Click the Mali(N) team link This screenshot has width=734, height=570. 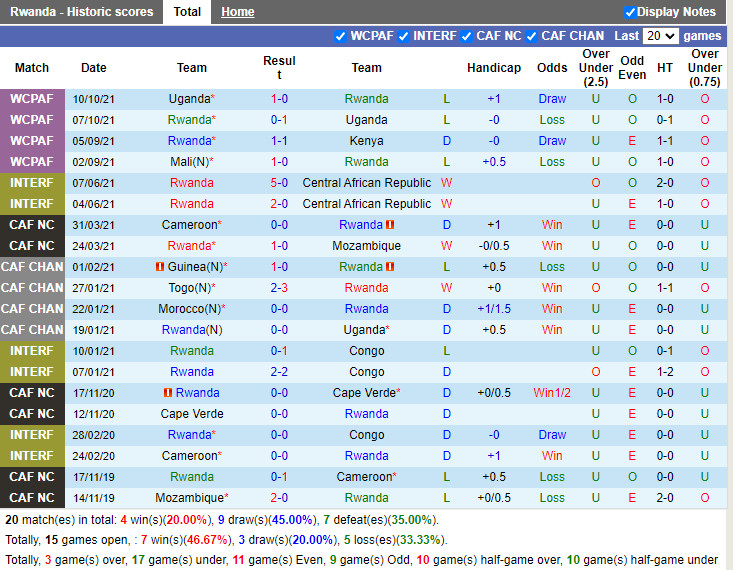coord(190,162)
